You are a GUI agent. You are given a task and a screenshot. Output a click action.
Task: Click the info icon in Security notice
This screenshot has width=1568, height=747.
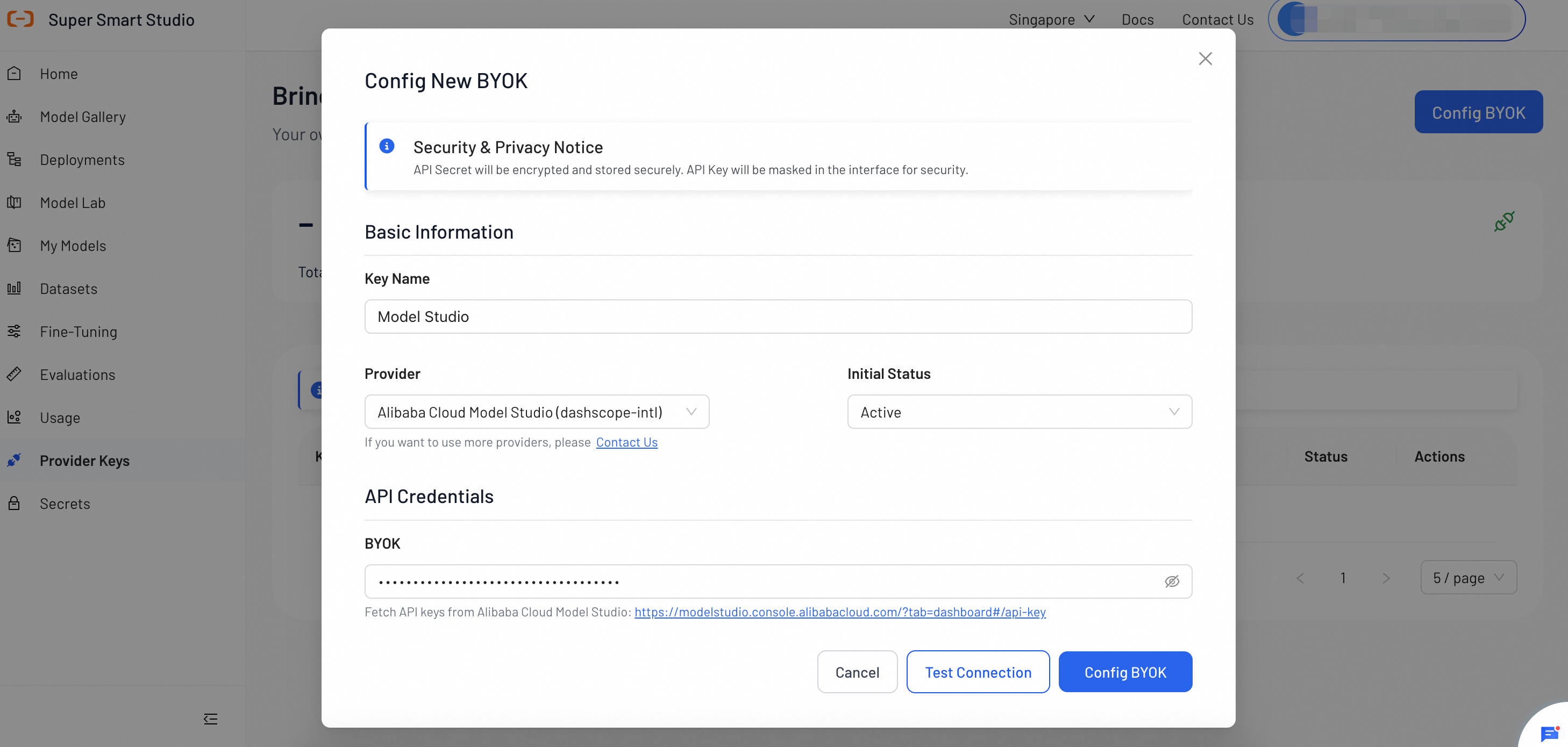[387, 146]
